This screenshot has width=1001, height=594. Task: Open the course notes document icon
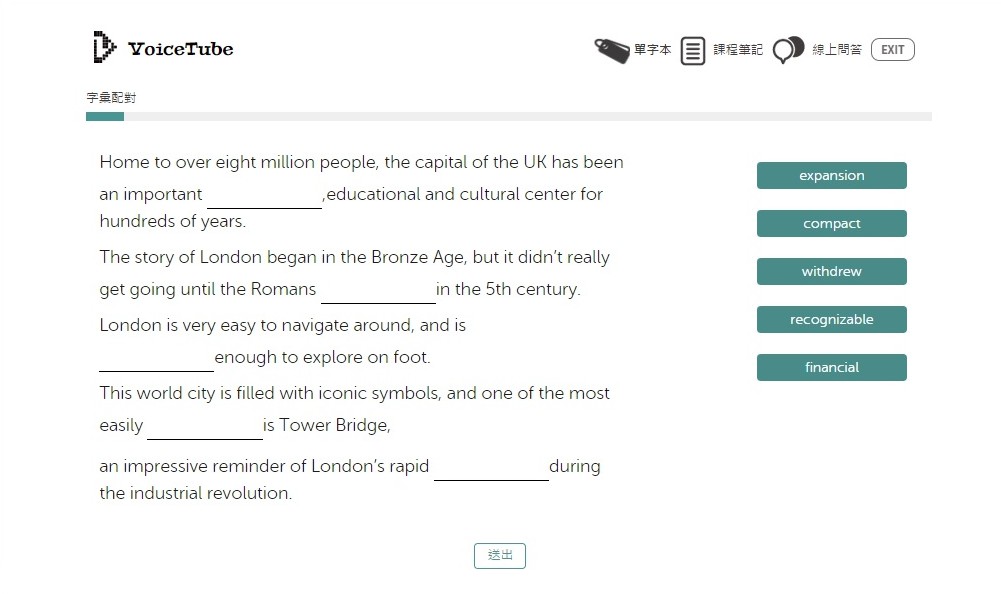tap(692, 50)
